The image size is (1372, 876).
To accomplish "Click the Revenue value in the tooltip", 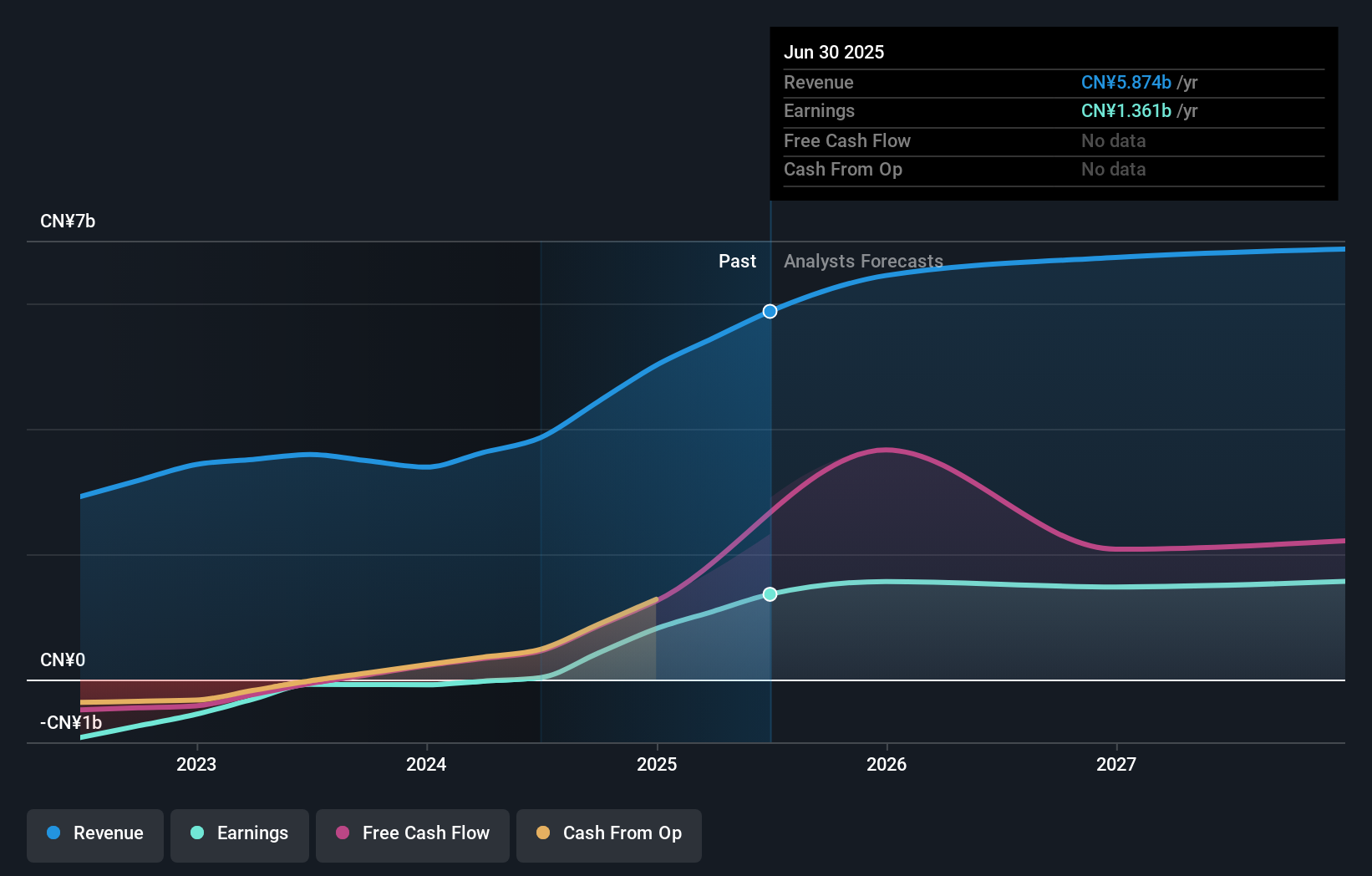I will [1126, 82].
